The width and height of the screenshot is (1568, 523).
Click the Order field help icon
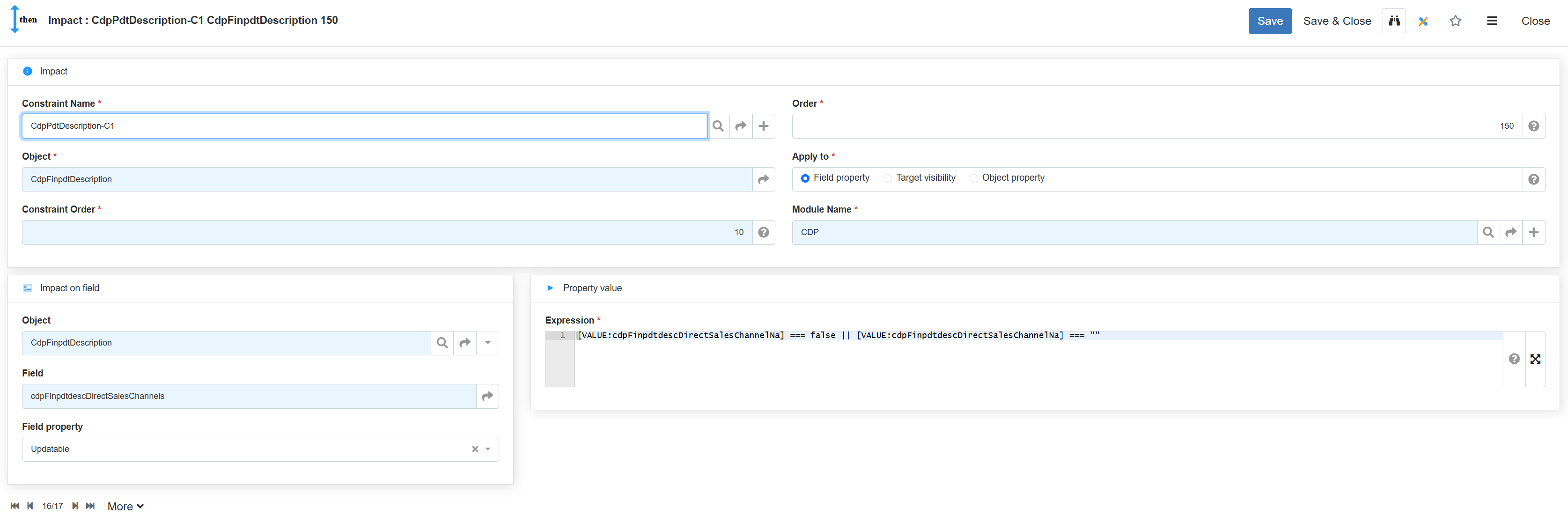click(1533, 126)
